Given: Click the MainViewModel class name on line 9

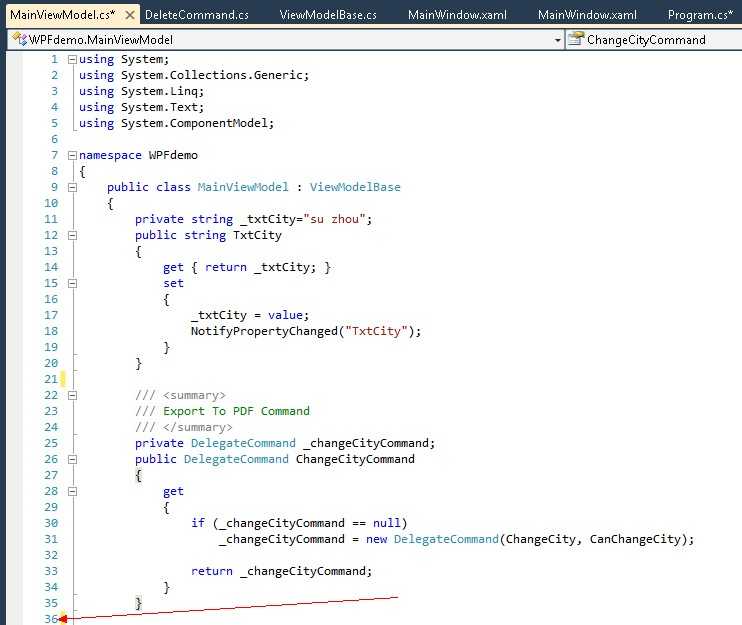Looking at the screenshot, I should tap(243, 187).
